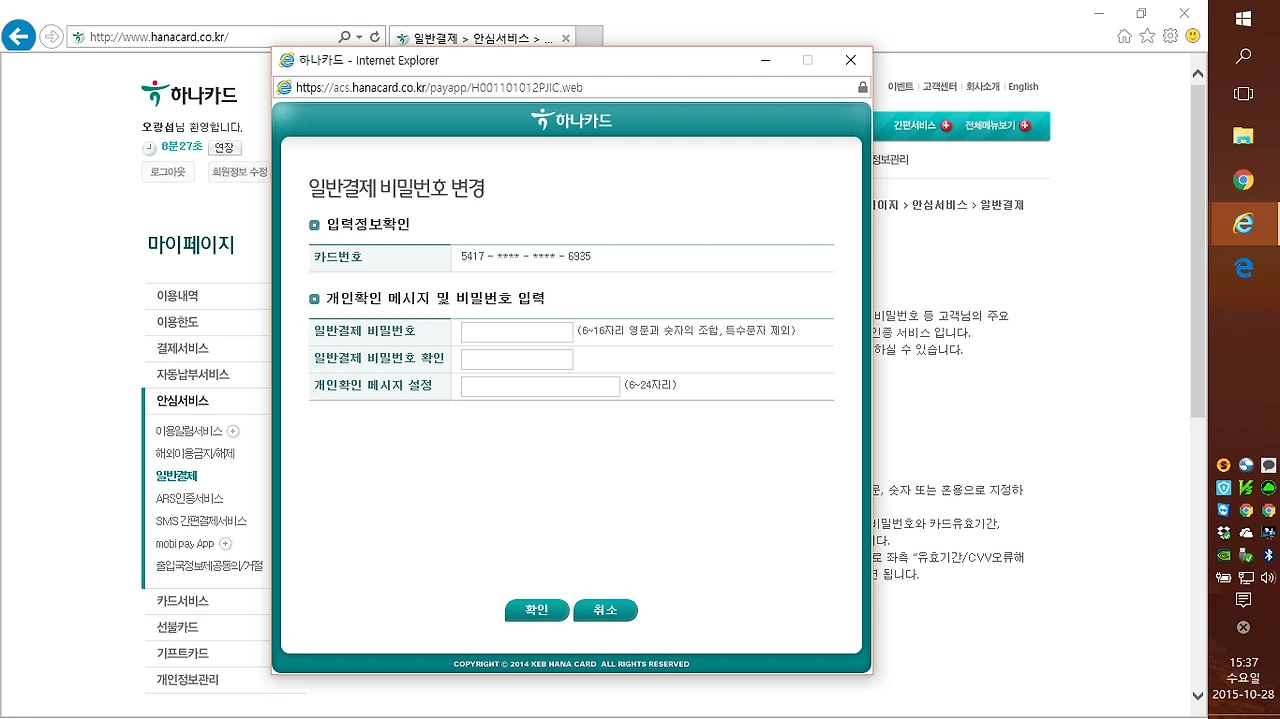1280x719 pixels.
Task: Click the main page vertical scrollbar thumb
Action: tap(1198, 250)
